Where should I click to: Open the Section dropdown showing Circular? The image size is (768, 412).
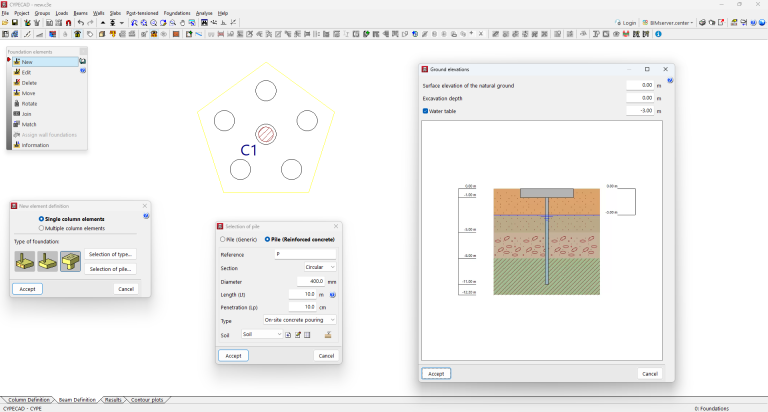[x=320, y=267]
